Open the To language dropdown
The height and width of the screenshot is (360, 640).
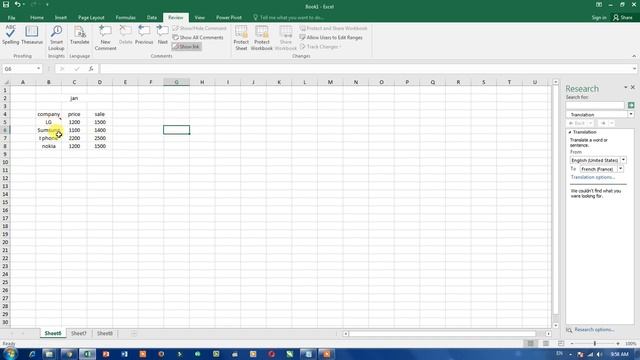tap(620, 169)
